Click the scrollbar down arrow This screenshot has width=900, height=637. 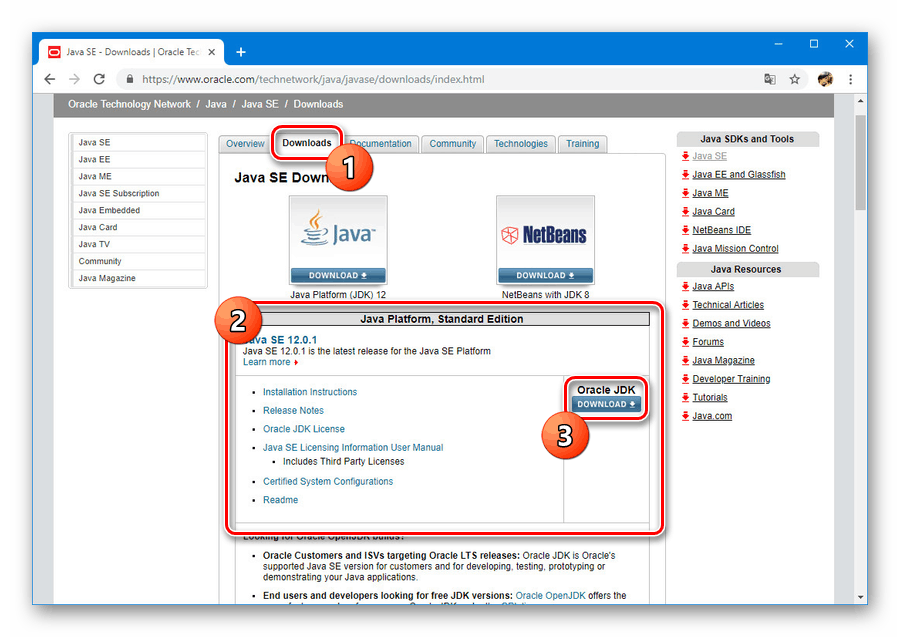(860, 597)
